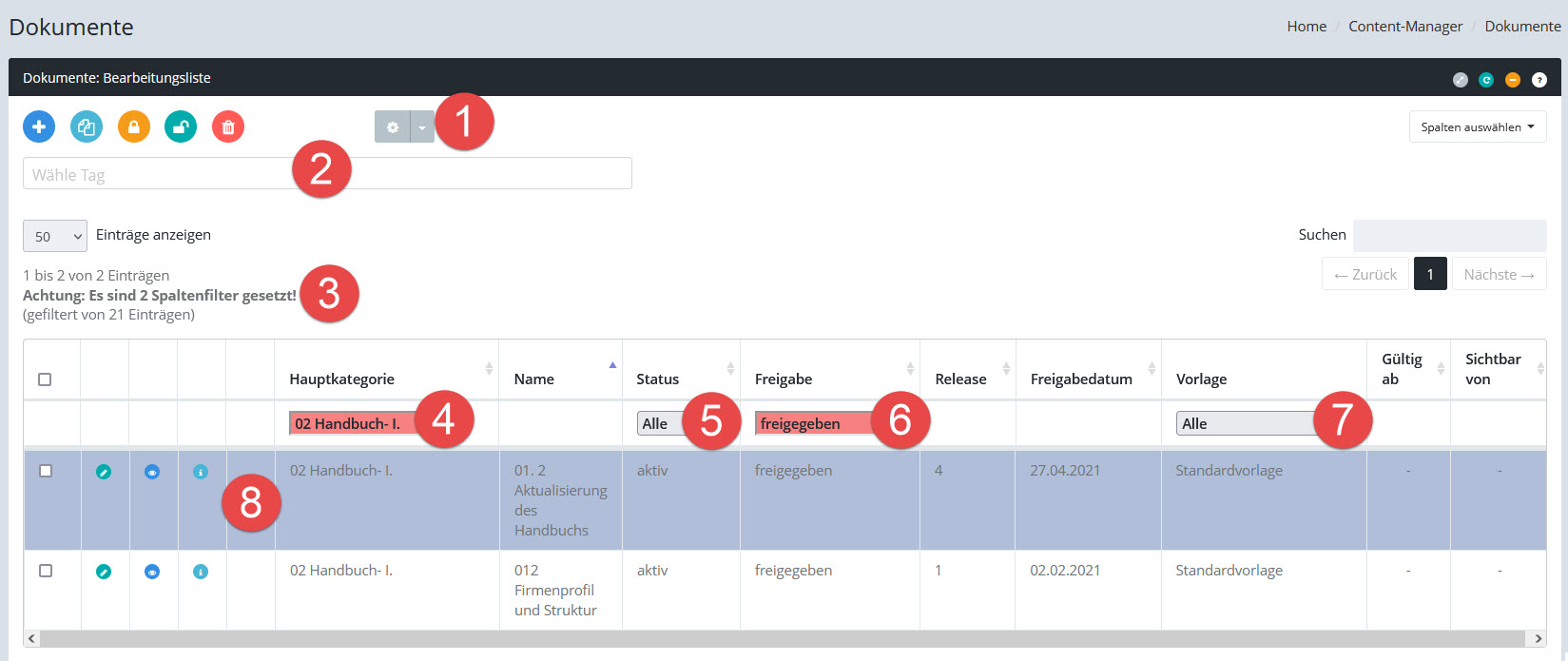Click the red trash delete icon

[x=228, y=126]
